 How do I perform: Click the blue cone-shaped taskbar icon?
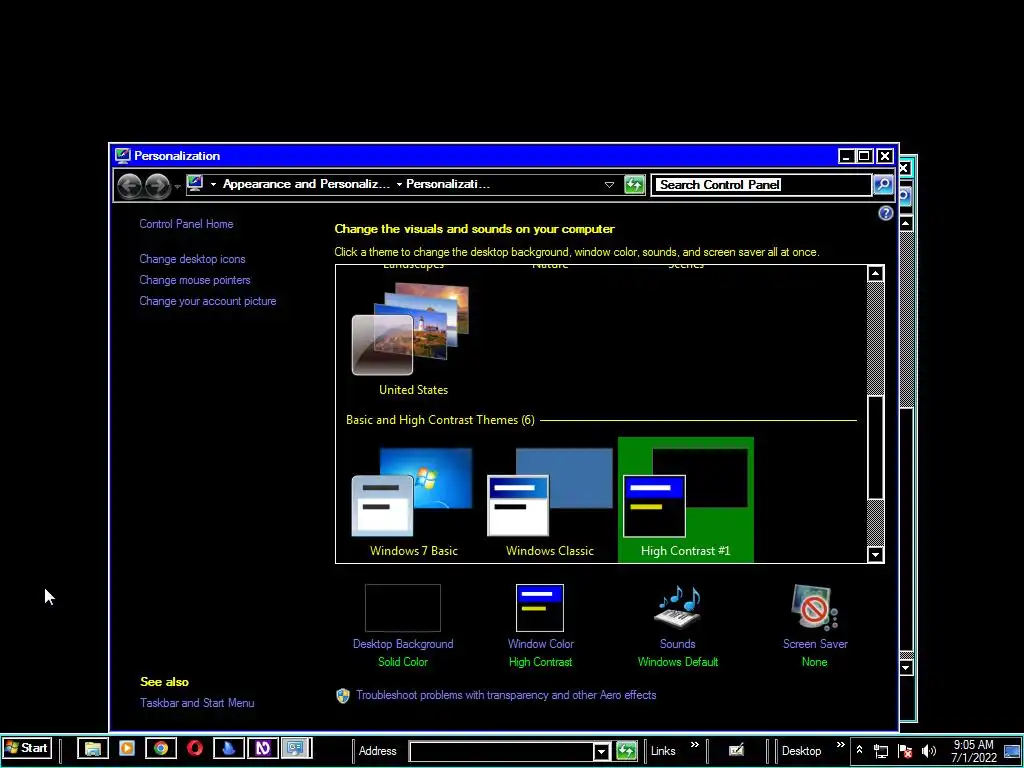[229, 748]
